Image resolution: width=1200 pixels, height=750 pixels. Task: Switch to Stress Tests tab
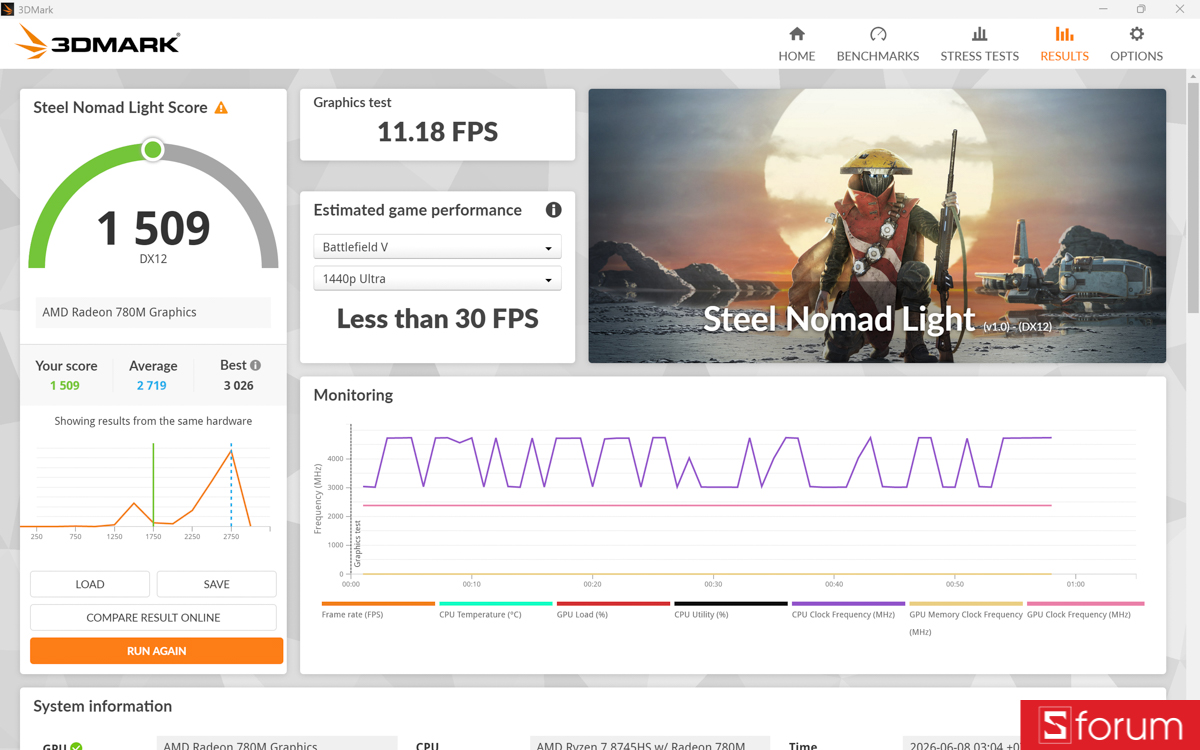pyautogui.click(x=979, y=45)
